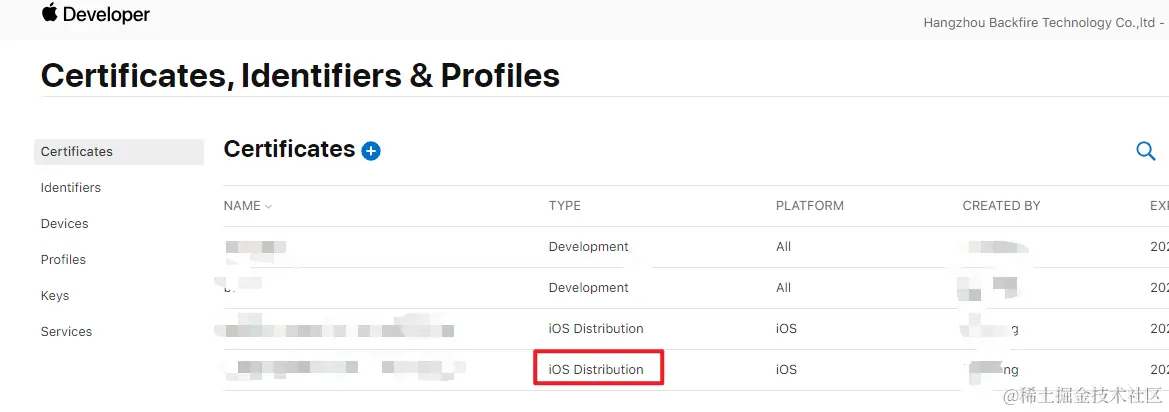Select Certificates in the sidebar

[x=119, y=152]
